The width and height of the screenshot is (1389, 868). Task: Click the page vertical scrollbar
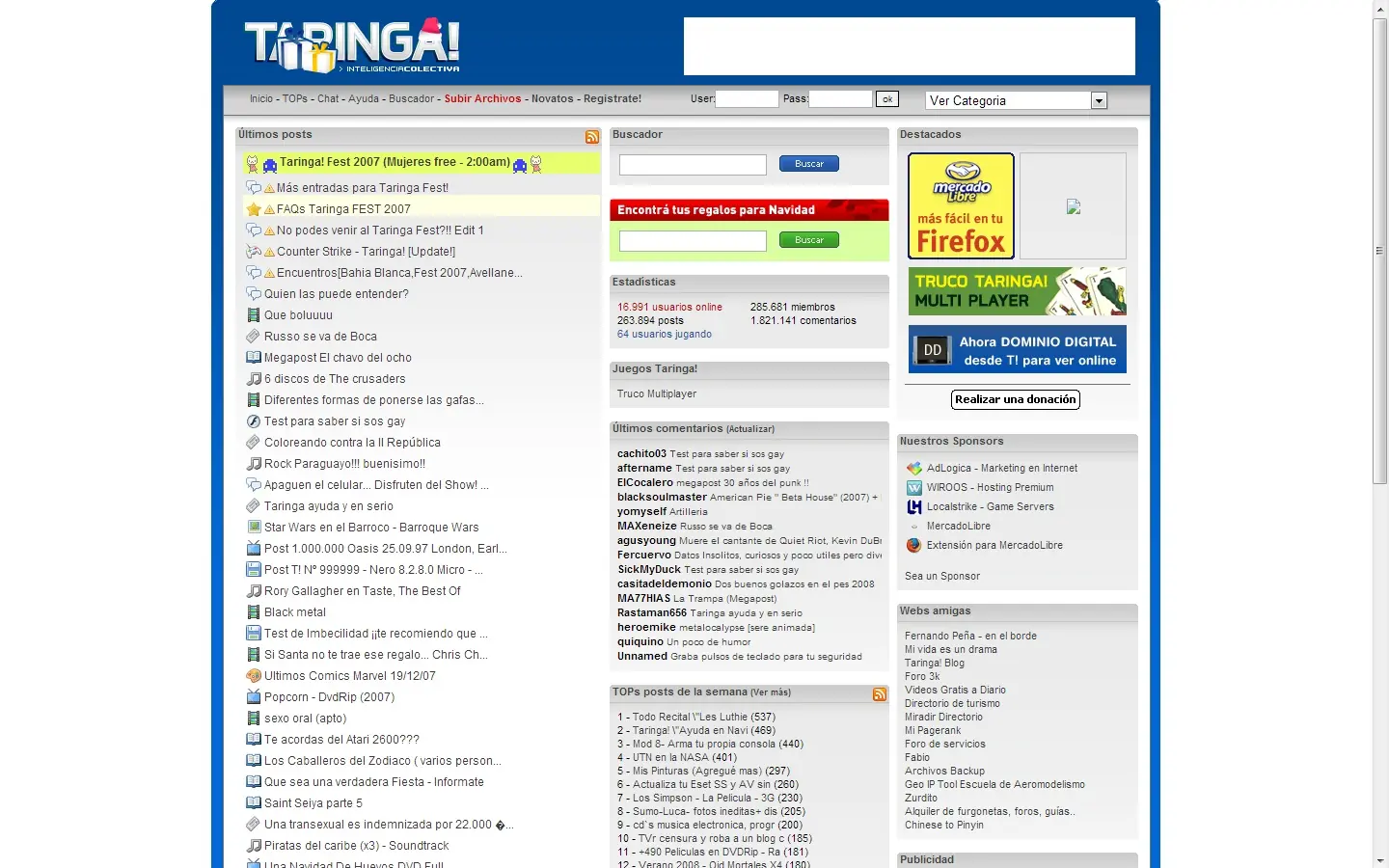click(1380, 251)
